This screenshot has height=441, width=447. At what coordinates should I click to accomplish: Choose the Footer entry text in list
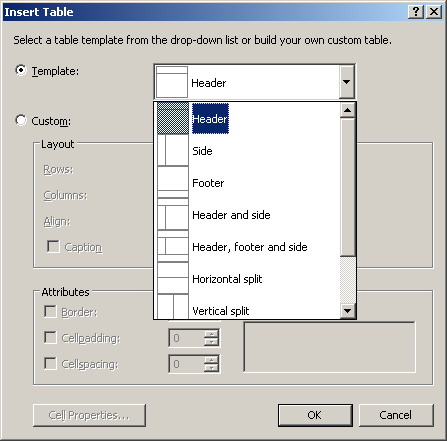[208, 183]
